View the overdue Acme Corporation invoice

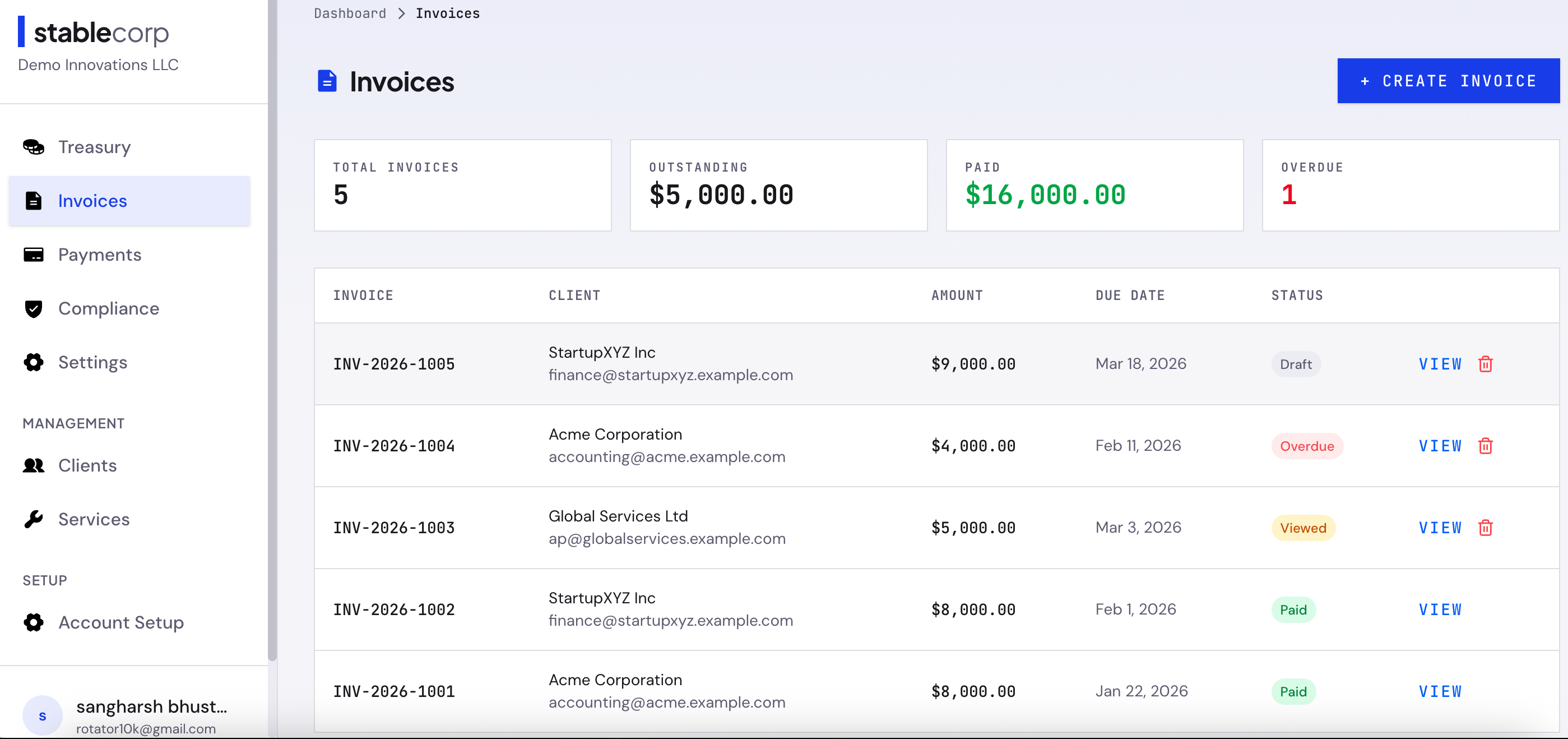click(1440, 445)
